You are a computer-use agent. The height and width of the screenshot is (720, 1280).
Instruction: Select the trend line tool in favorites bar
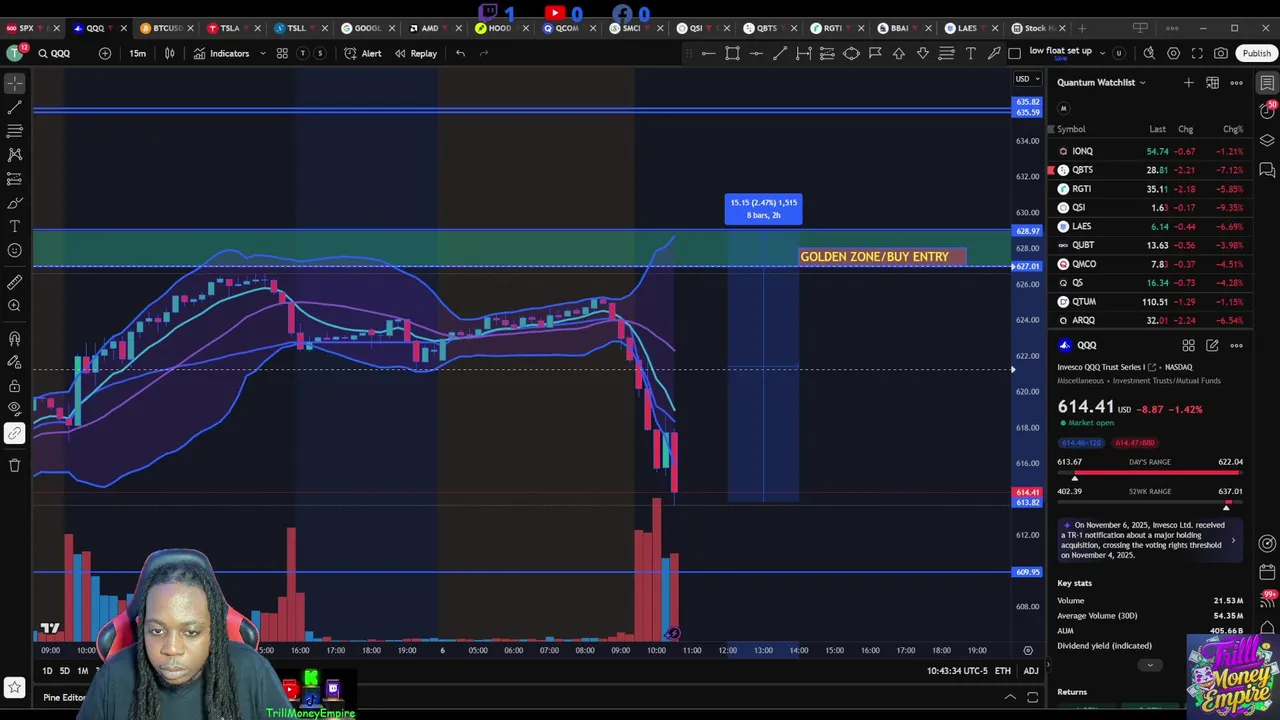pyautogui.click(x=780, y=53)
